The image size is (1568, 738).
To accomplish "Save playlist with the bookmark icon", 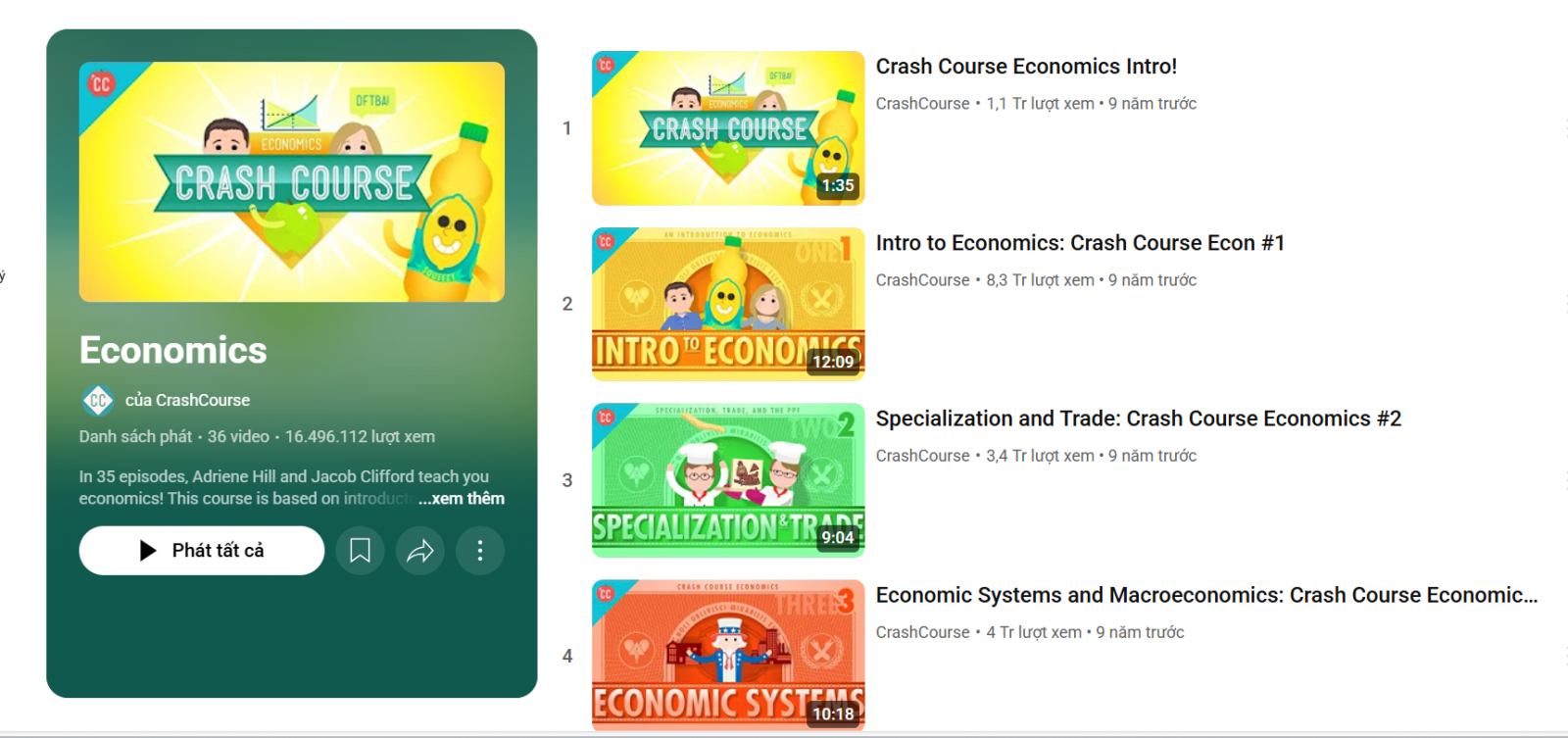I will click(360, 551).
